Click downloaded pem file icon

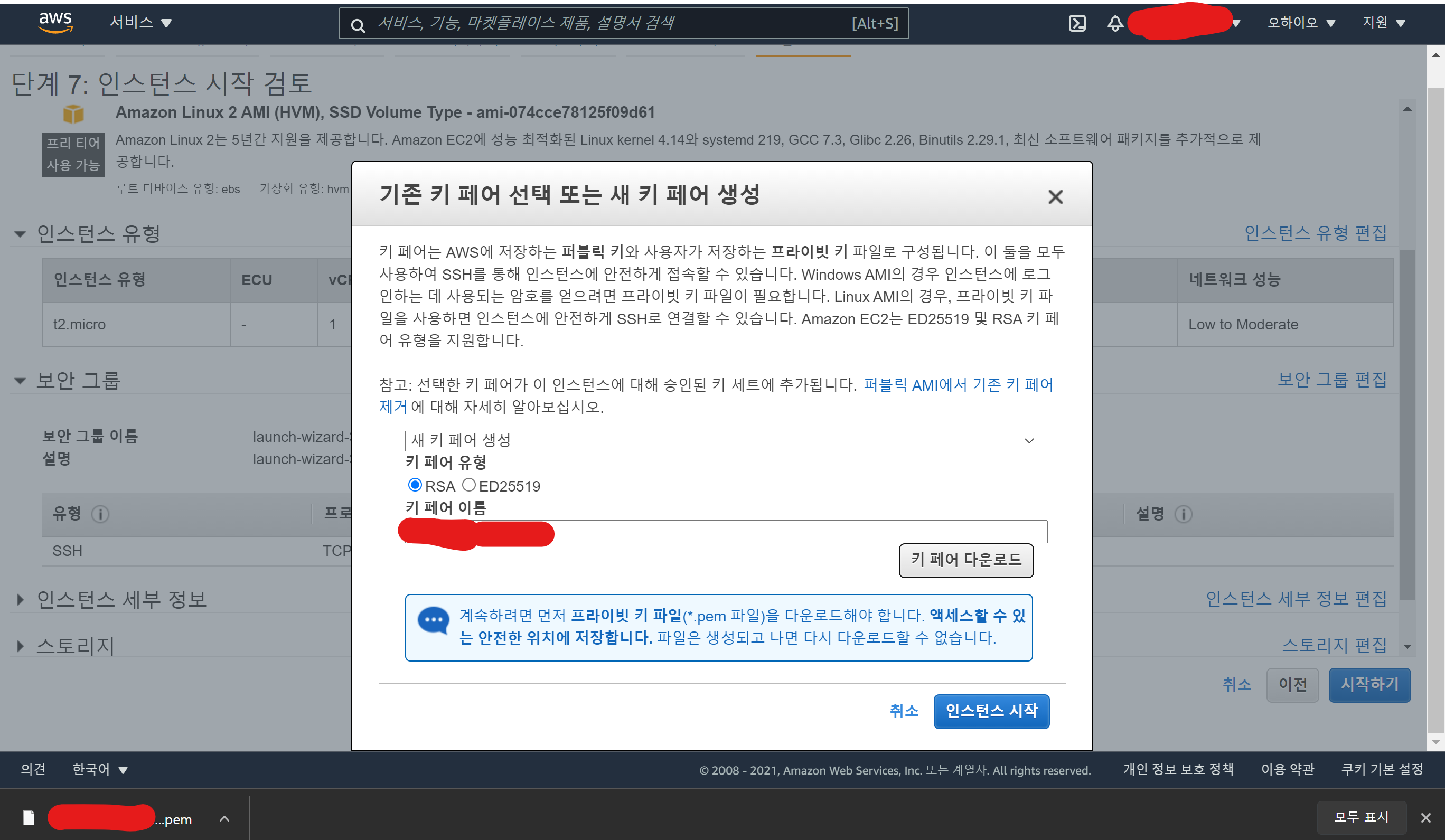click(29, 818)
